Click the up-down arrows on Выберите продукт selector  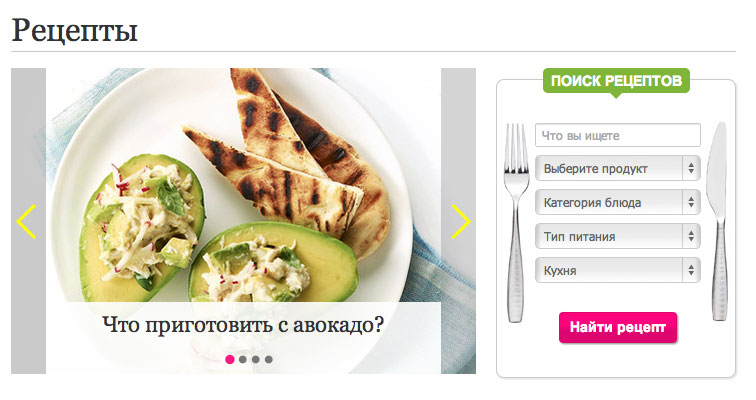click(691, 168)
